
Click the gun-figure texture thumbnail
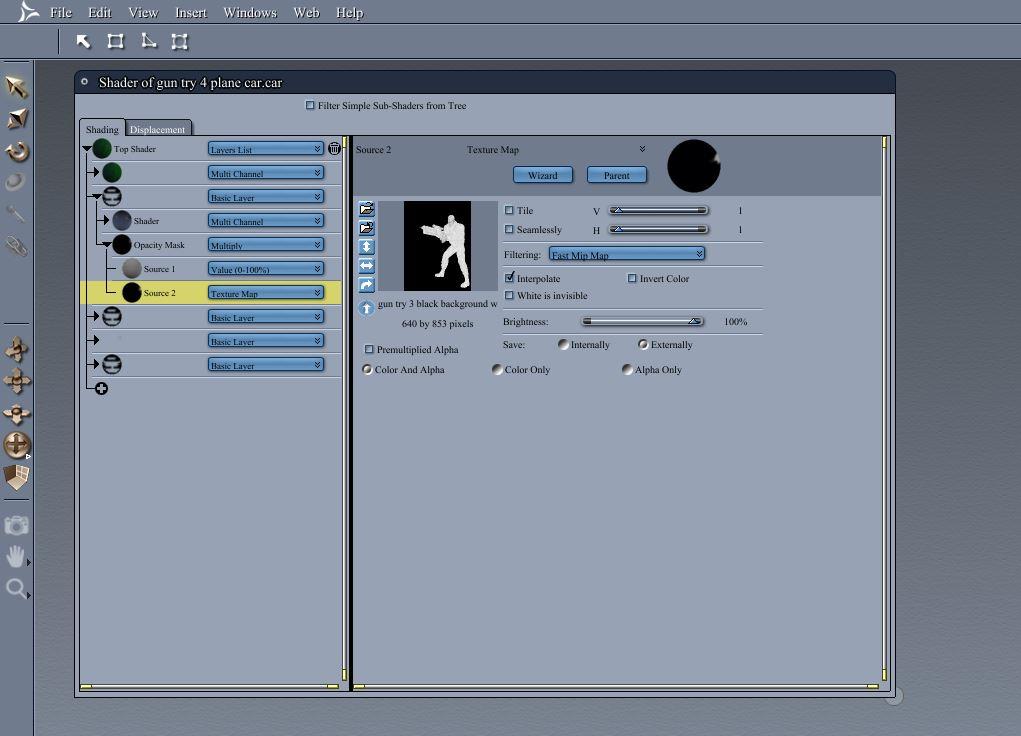(x=437, y=246)
